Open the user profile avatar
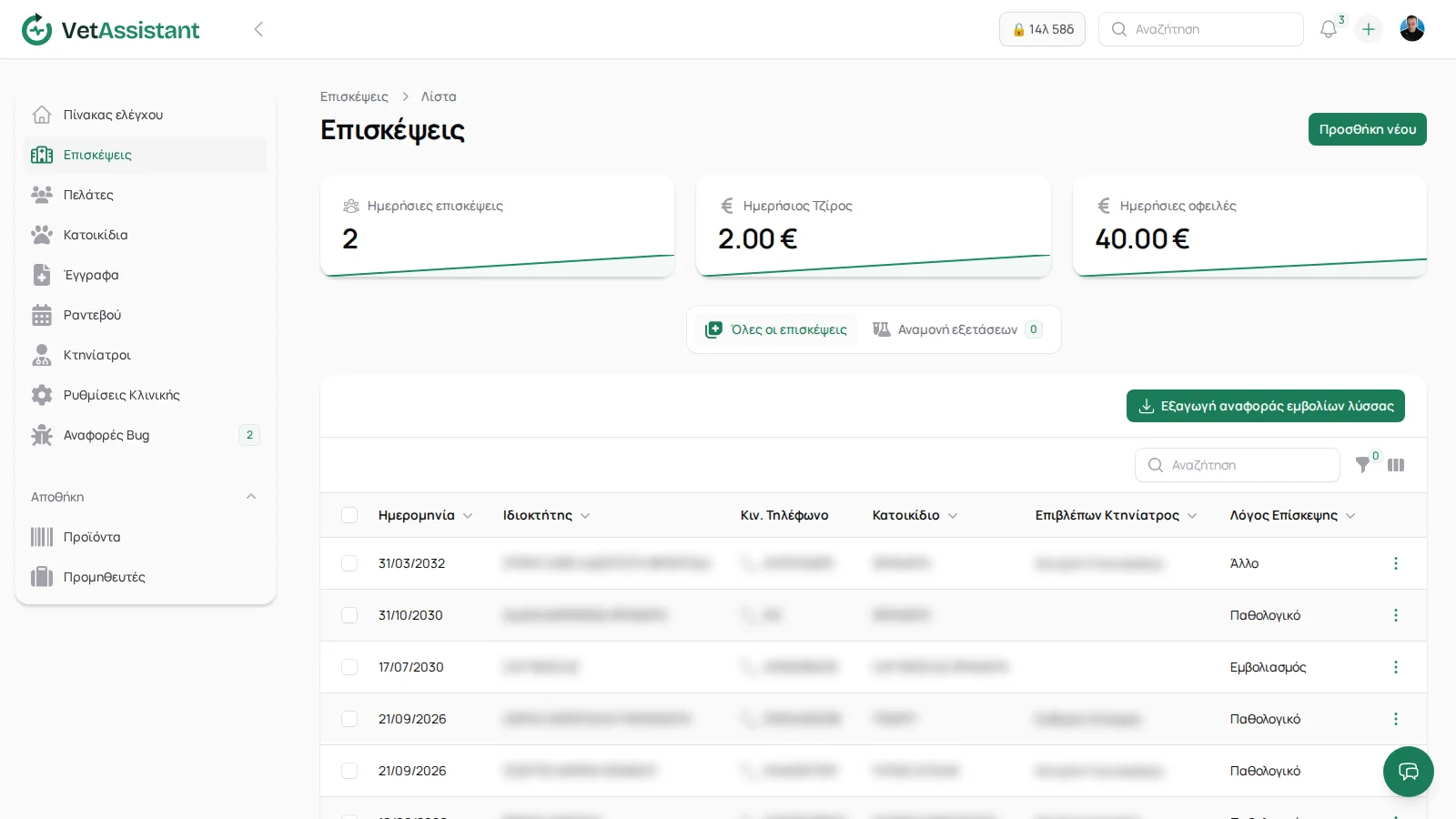1456x819 pixels. (1412, 29)
